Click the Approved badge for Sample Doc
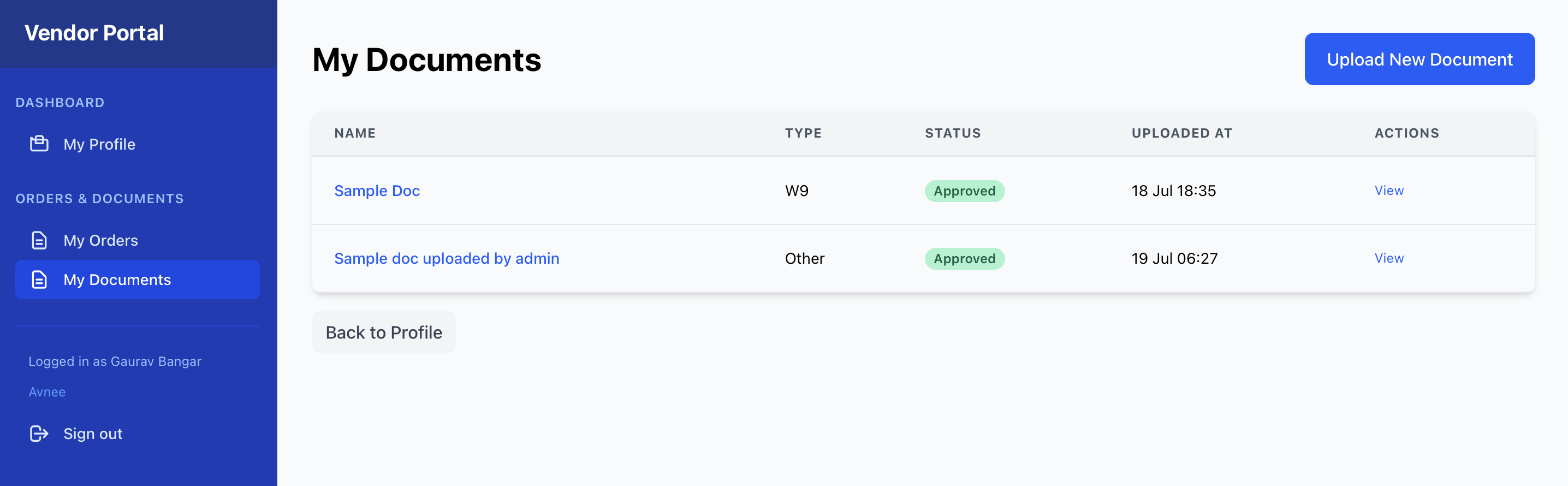 [964, 191]
